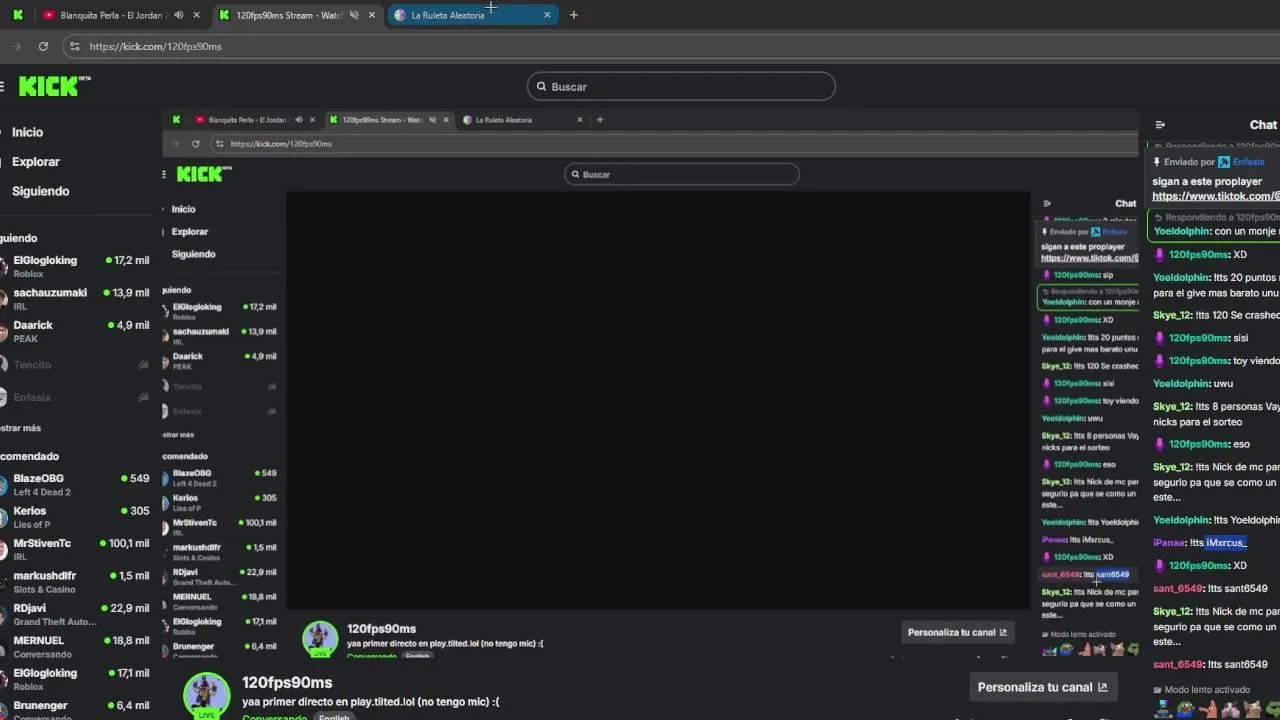Close the La Ruleta Aleatoria tab
This screenshot has height=720, width=1280.
[x=547, y=15]
